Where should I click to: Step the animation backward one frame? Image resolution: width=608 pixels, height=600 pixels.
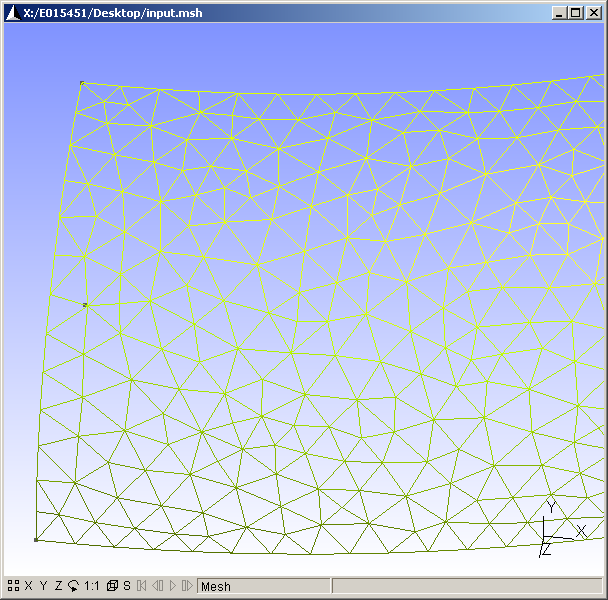pos(157,586)
